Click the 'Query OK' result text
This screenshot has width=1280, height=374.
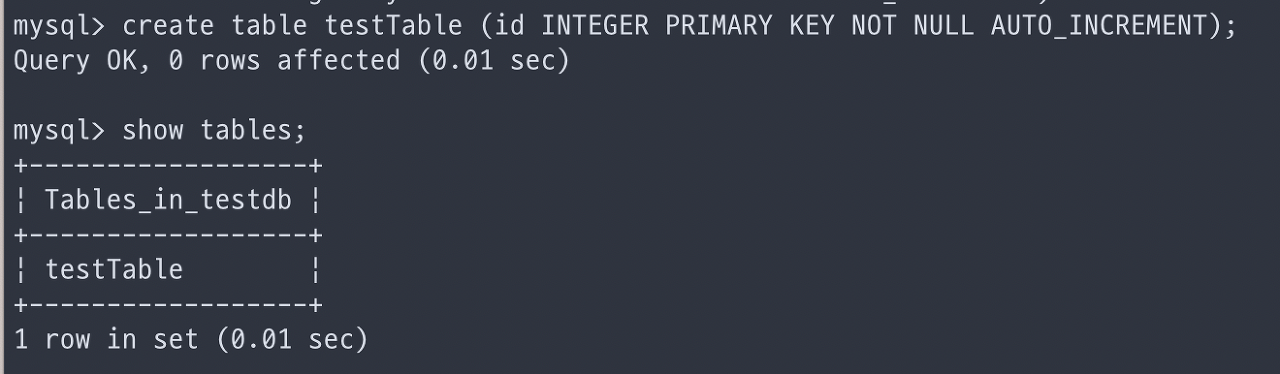(75, 61)
